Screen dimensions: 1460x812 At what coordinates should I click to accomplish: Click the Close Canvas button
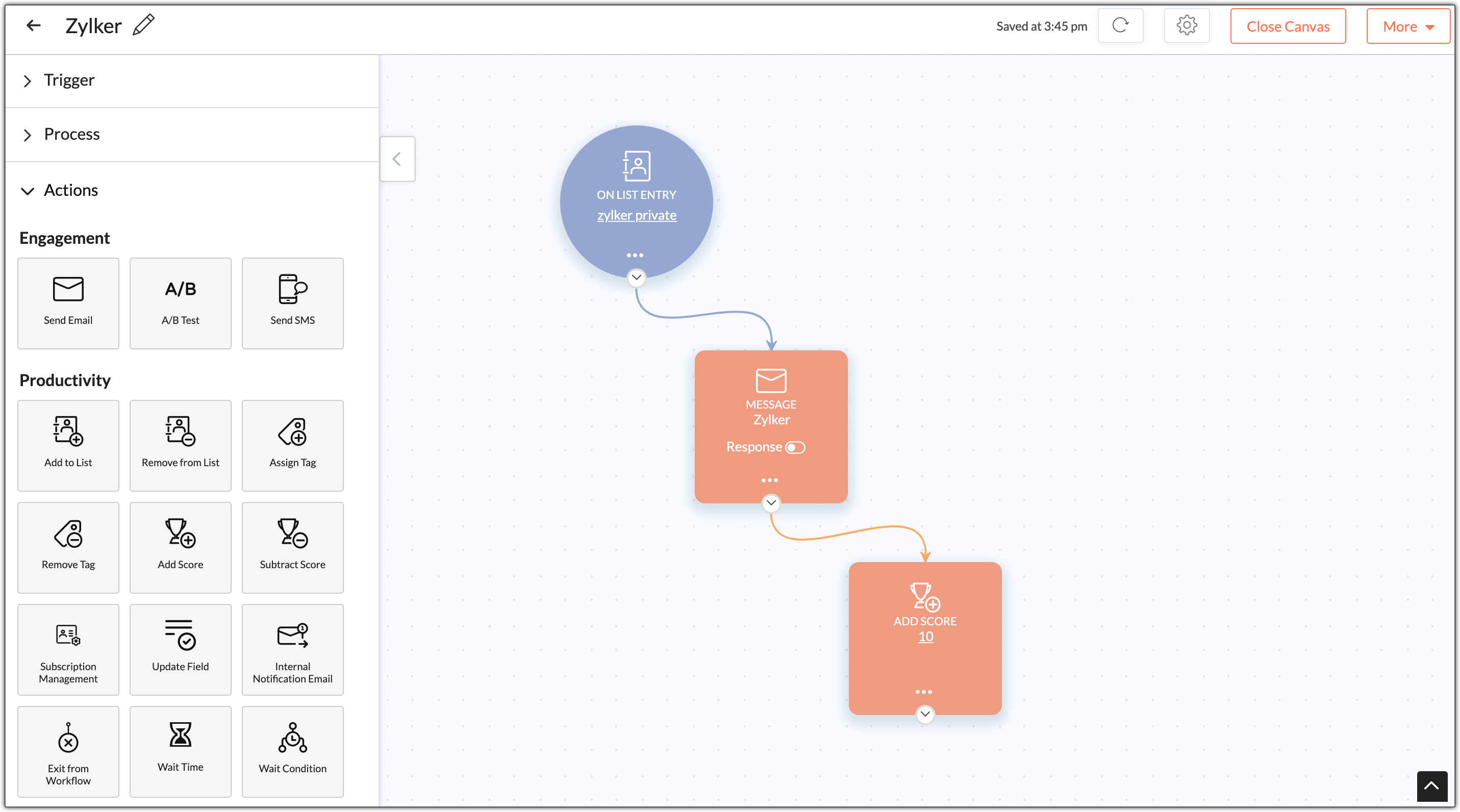click(x=1288, y=26)
